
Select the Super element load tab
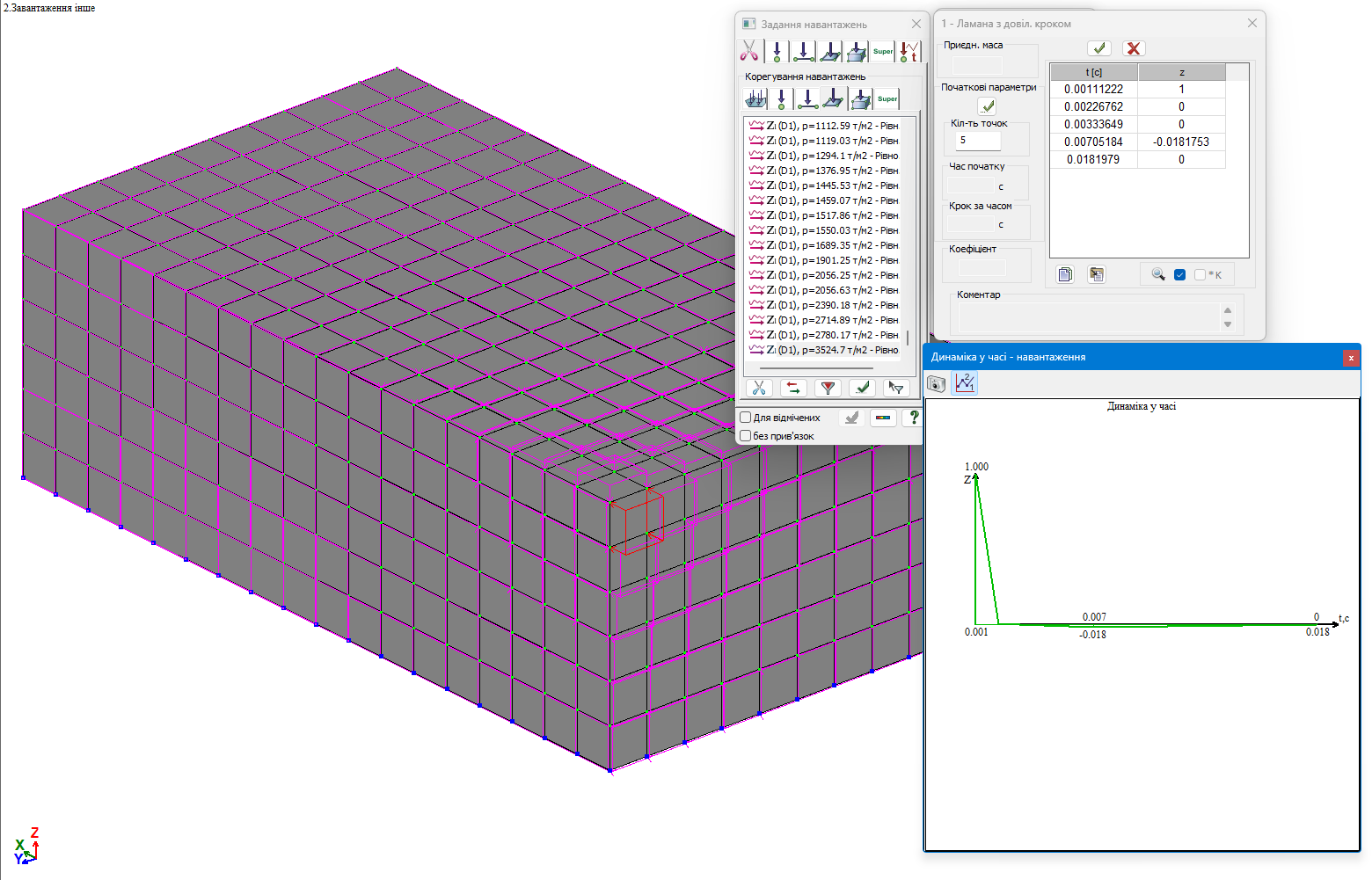[x=883, y=52]
